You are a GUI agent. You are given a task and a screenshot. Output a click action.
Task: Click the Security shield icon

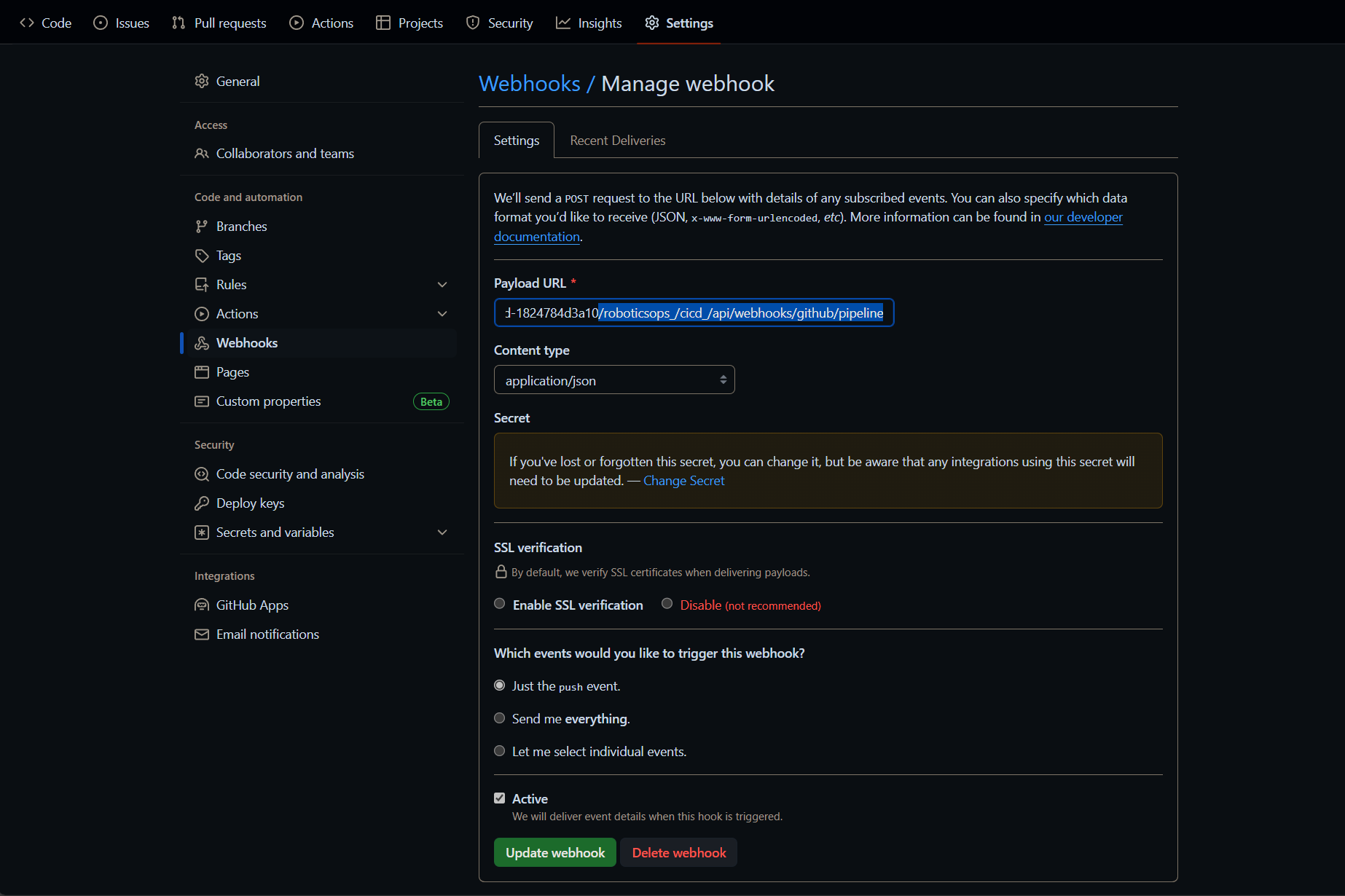click(473, 23)
